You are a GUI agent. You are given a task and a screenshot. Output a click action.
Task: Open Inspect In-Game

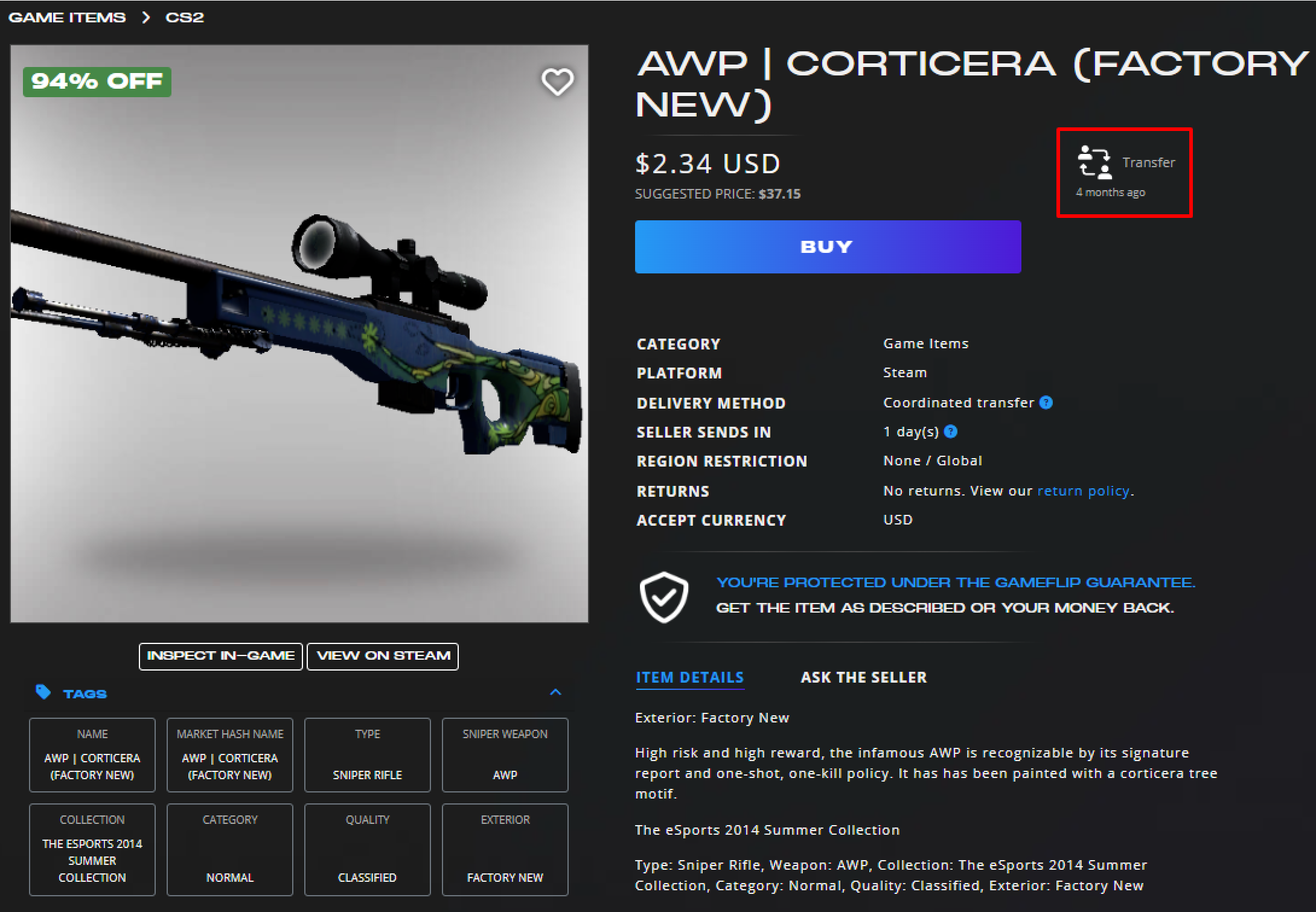coord(220,656)
